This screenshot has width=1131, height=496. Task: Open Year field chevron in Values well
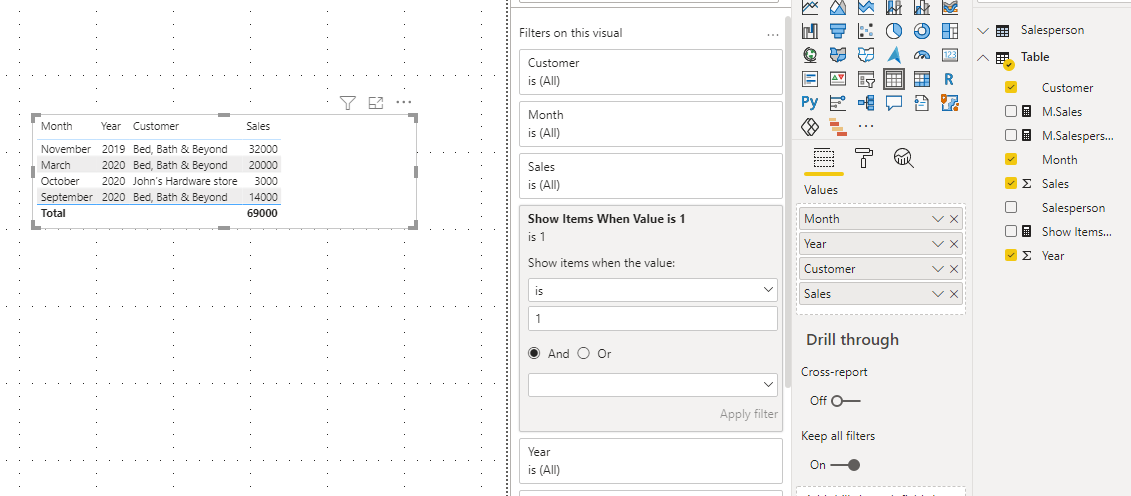tap(938, 244)
